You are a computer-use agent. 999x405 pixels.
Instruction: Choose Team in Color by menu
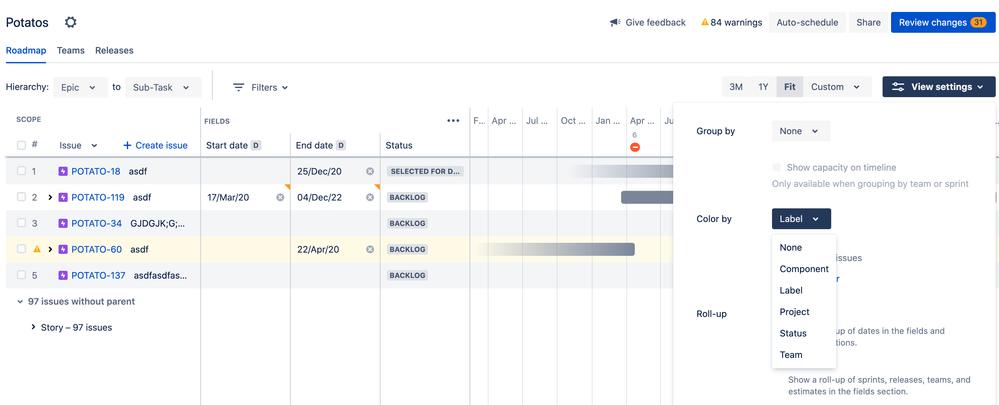point(804,355)
